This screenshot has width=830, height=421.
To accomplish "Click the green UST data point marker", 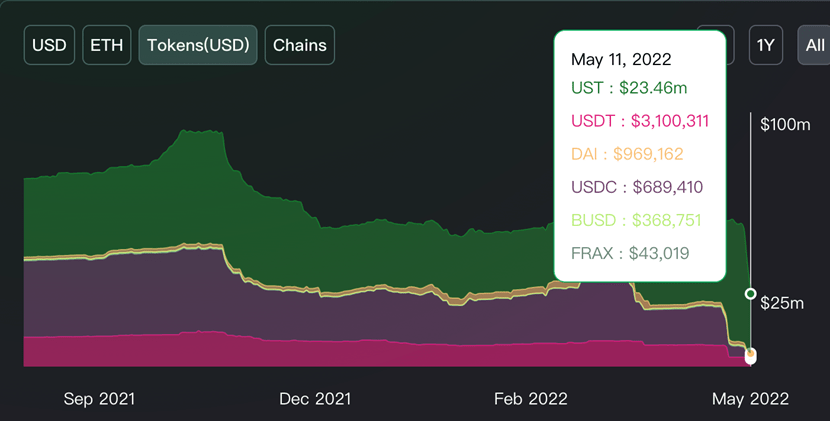I will 750,293.
